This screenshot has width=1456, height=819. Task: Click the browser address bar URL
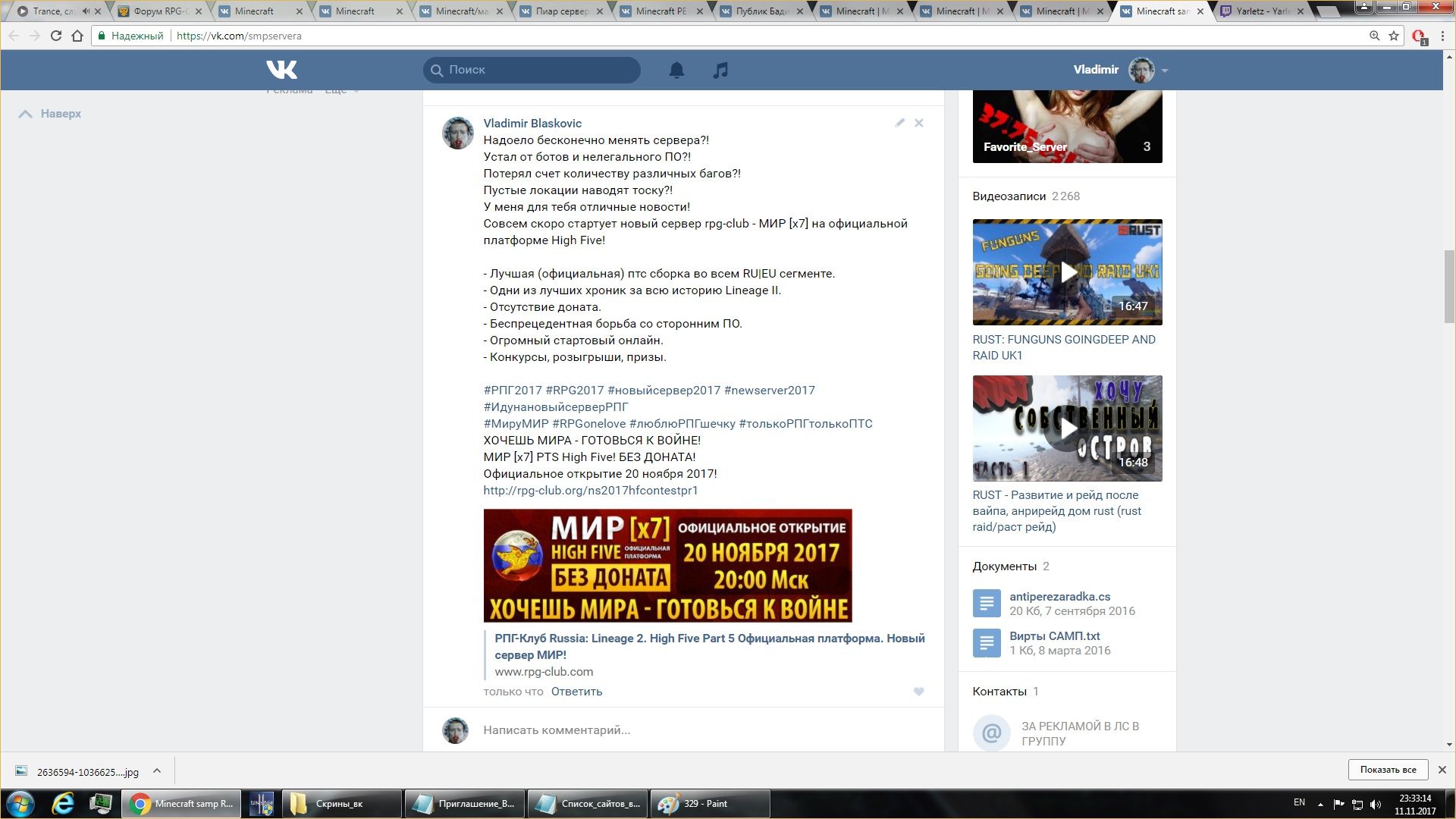[239, 36]
